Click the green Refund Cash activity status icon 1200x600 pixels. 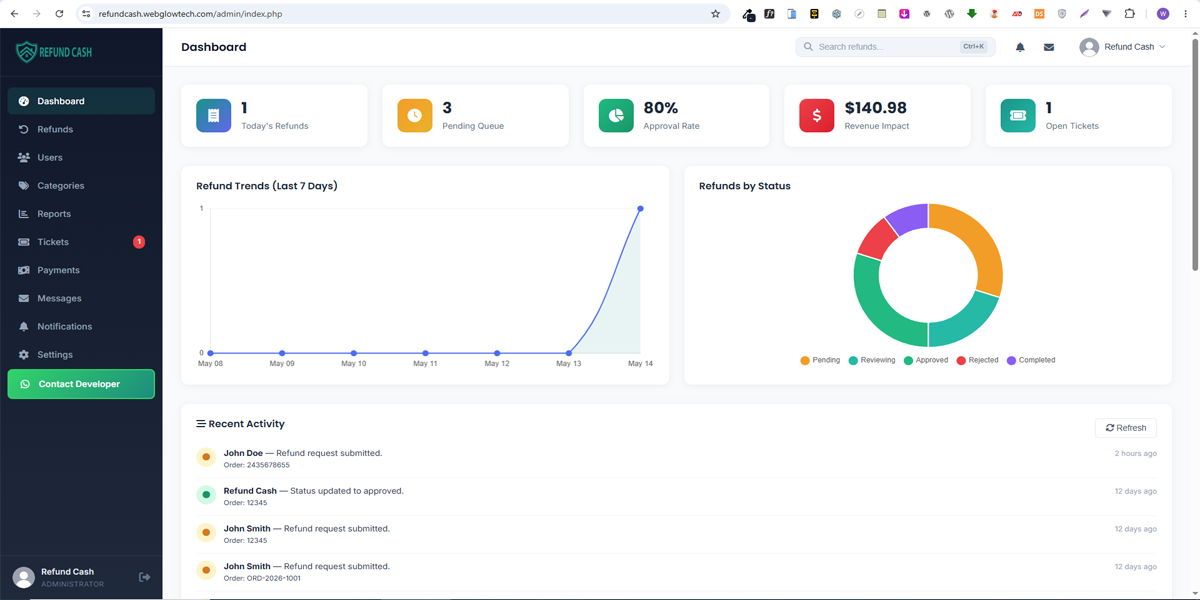click(x=206, y=495)
